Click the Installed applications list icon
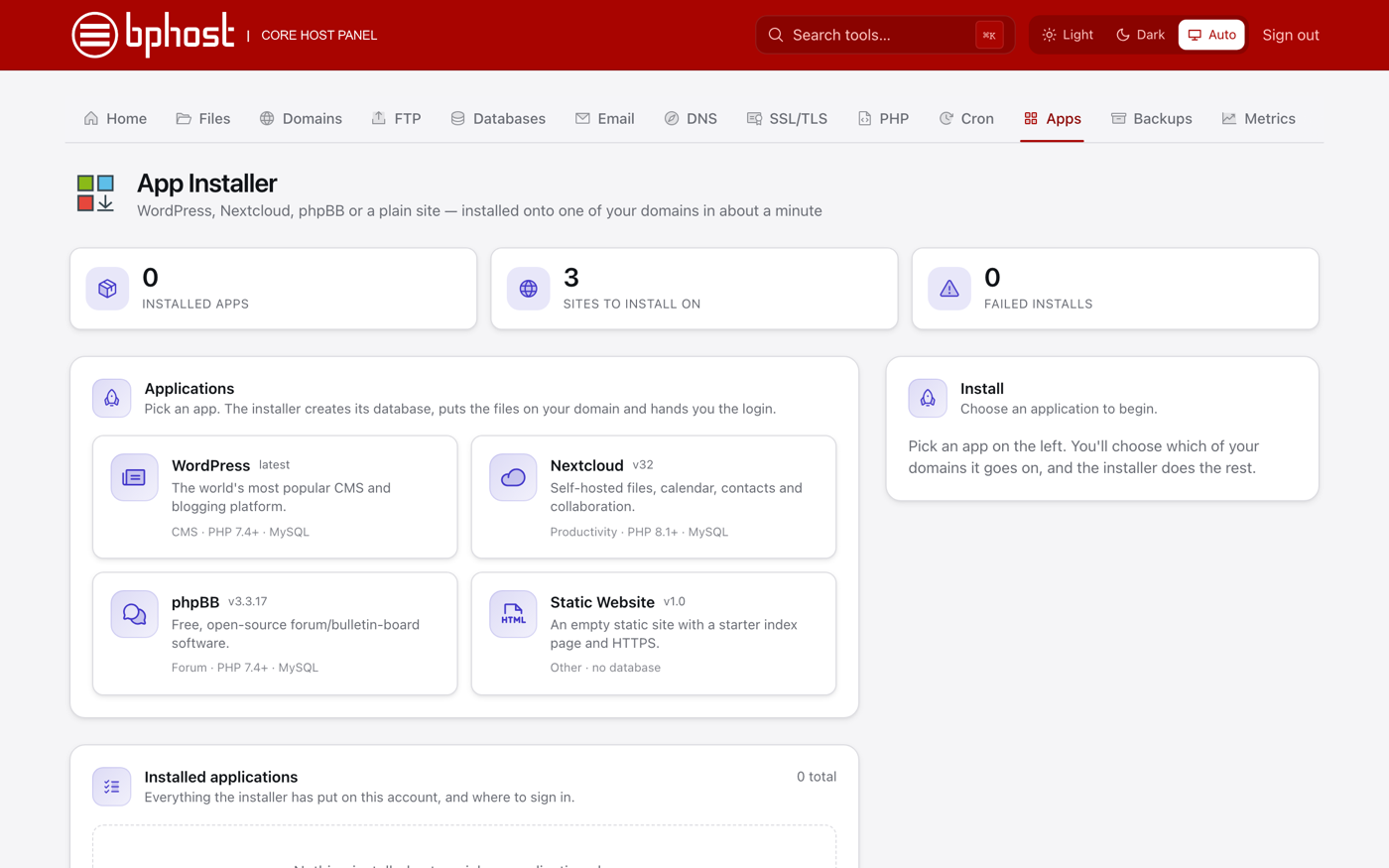Viewport: 1389px width, 868px height. (x=112, y=787)
